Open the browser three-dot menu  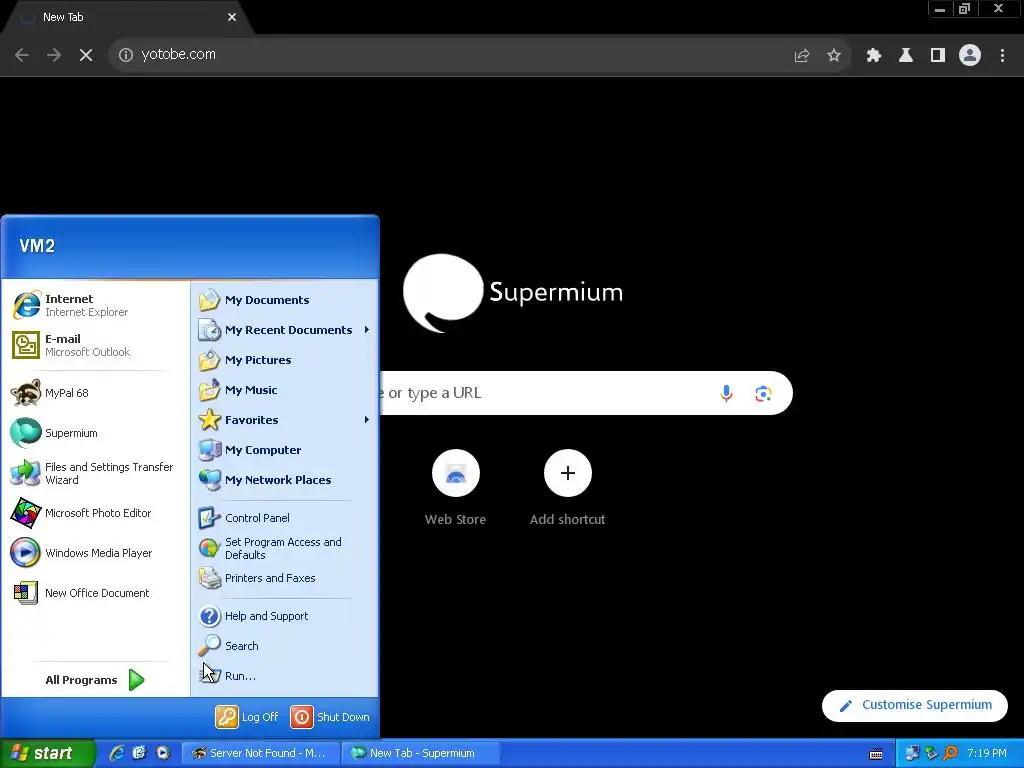(1002, 56)
